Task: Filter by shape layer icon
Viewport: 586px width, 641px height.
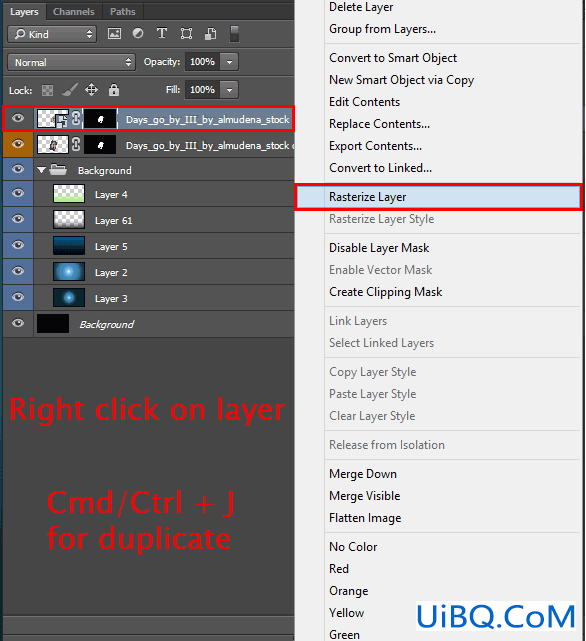Action: (186, 34)
